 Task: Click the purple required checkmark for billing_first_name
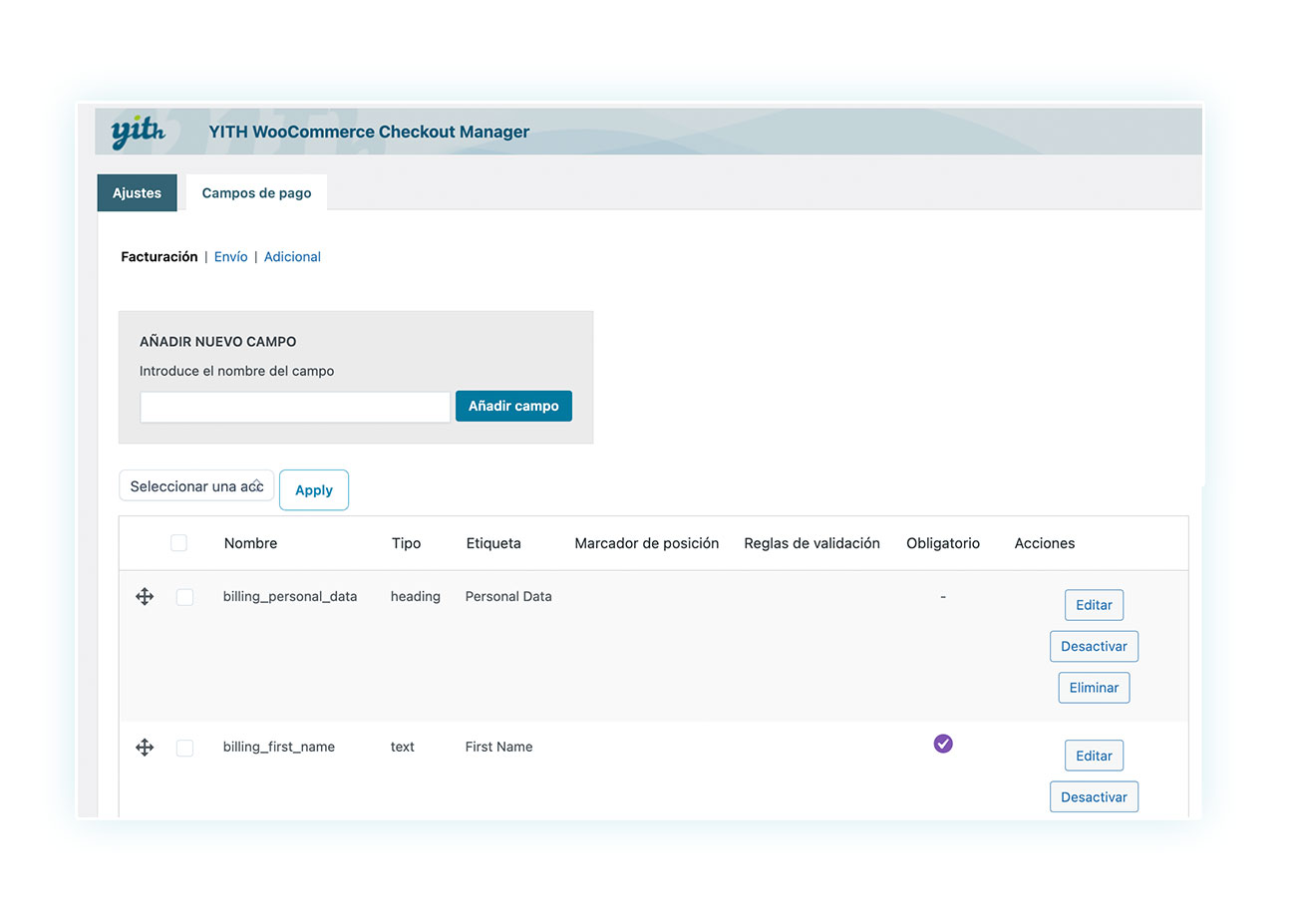943,744
